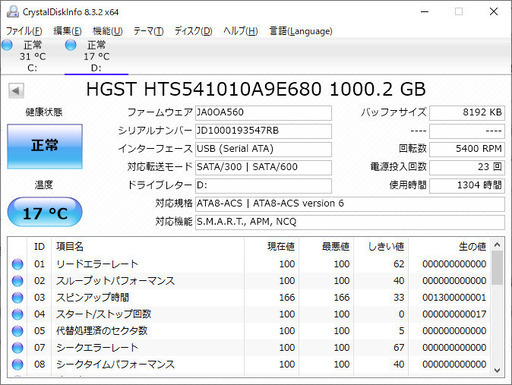Close the CrystalDiskInfo window
This screenshot has width=512, height=385.
click(494, 12)
